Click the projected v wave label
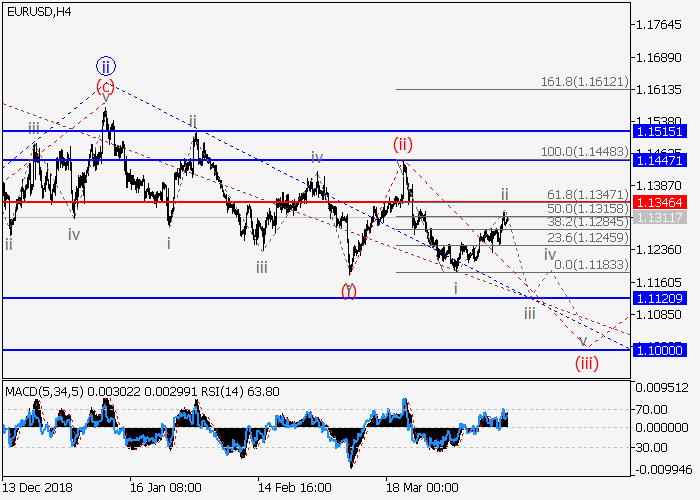The image size is (700, 500). (583, 340)
